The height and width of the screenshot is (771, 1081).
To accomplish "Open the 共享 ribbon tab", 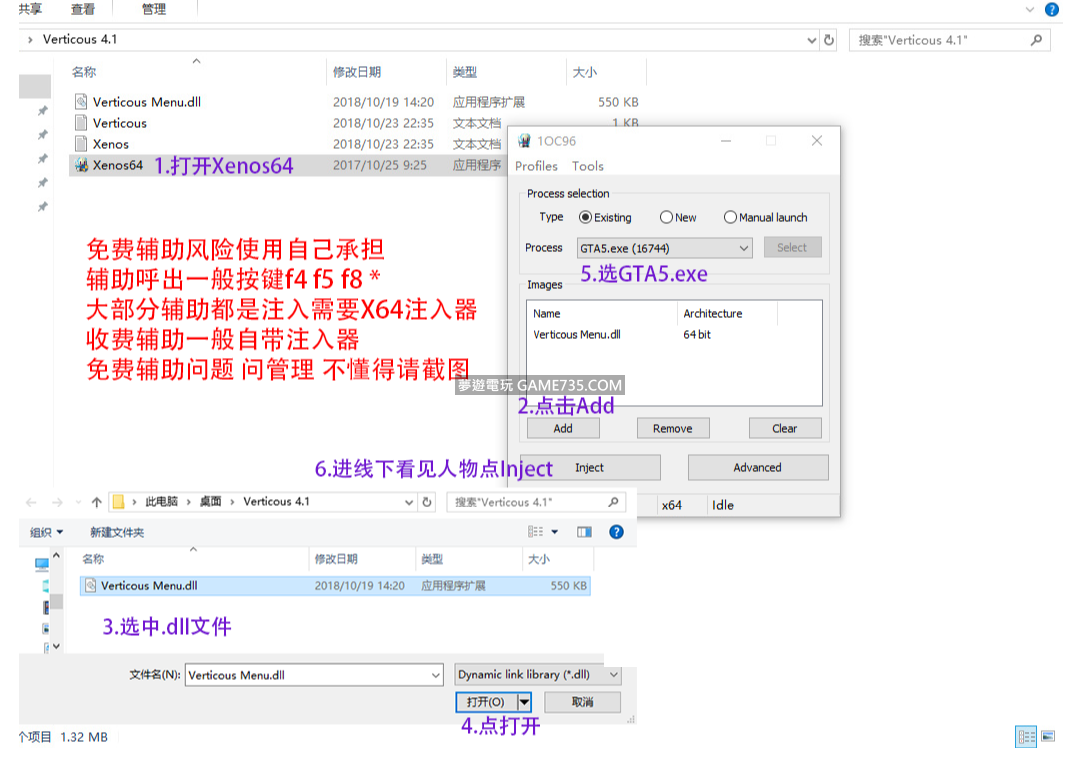I will point(30,9).
